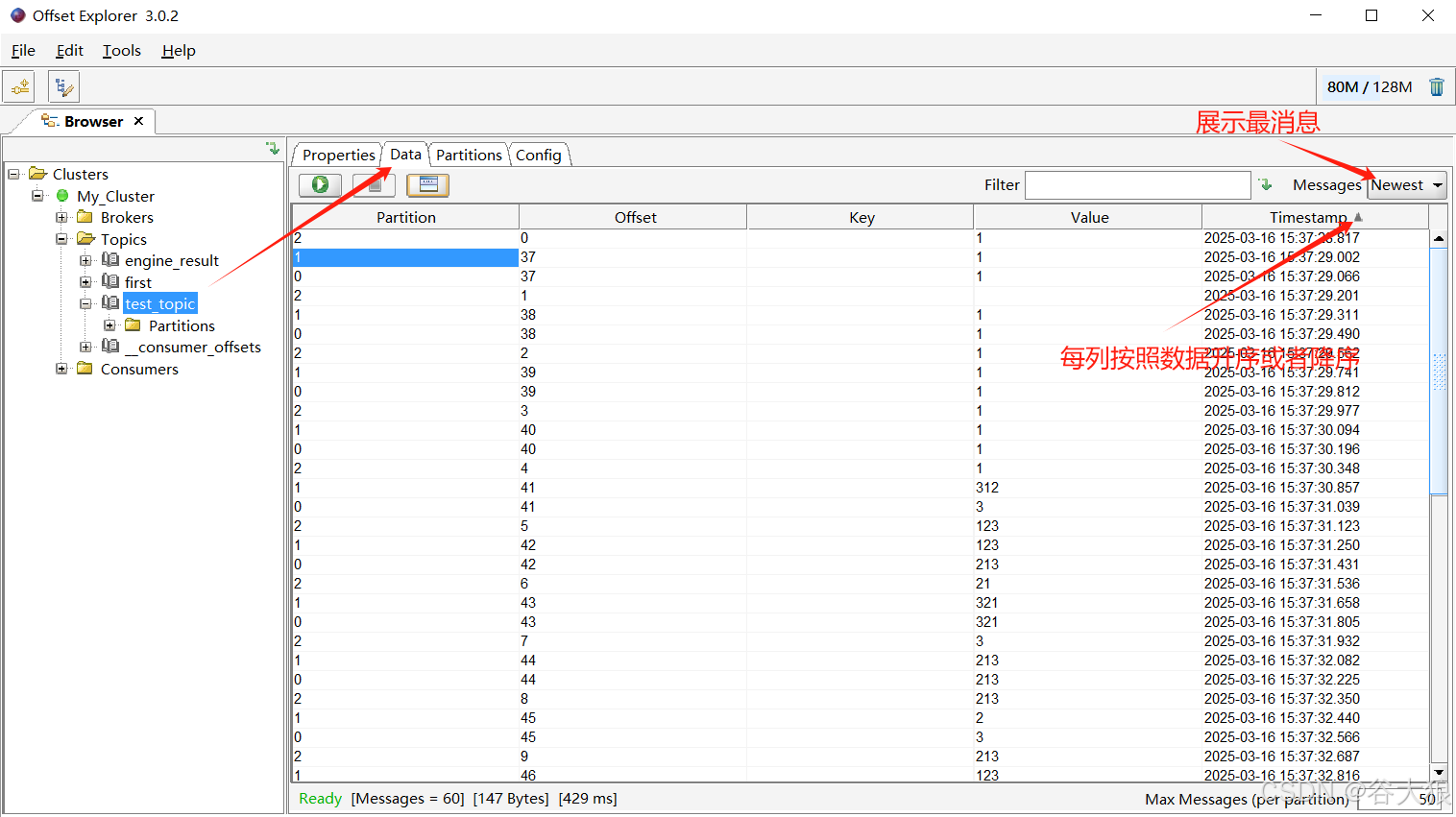The image size is (1456, 817).
Task: Run garbage collection via trash can icon
Action: click(1436, 87)
